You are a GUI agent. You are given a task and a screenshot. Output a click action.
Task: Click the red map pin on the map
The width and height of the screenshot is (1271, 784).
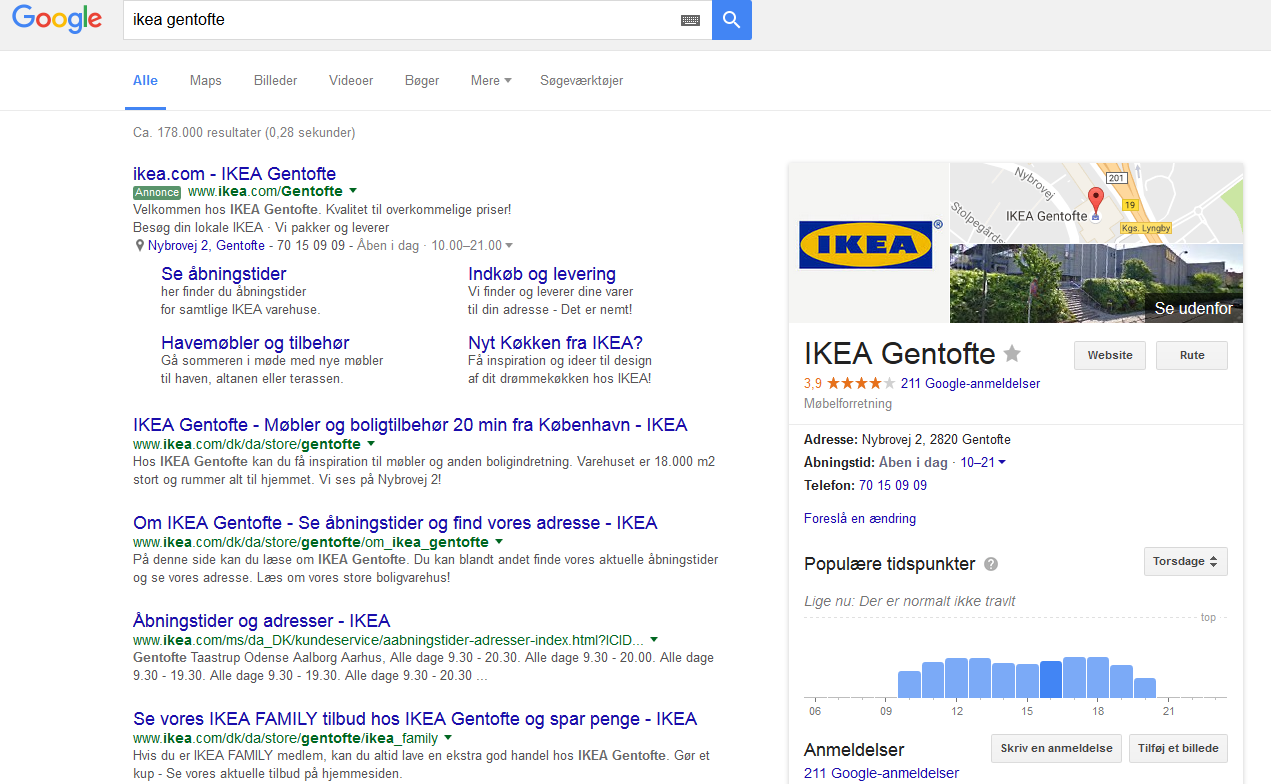(x=1095, y=199)
